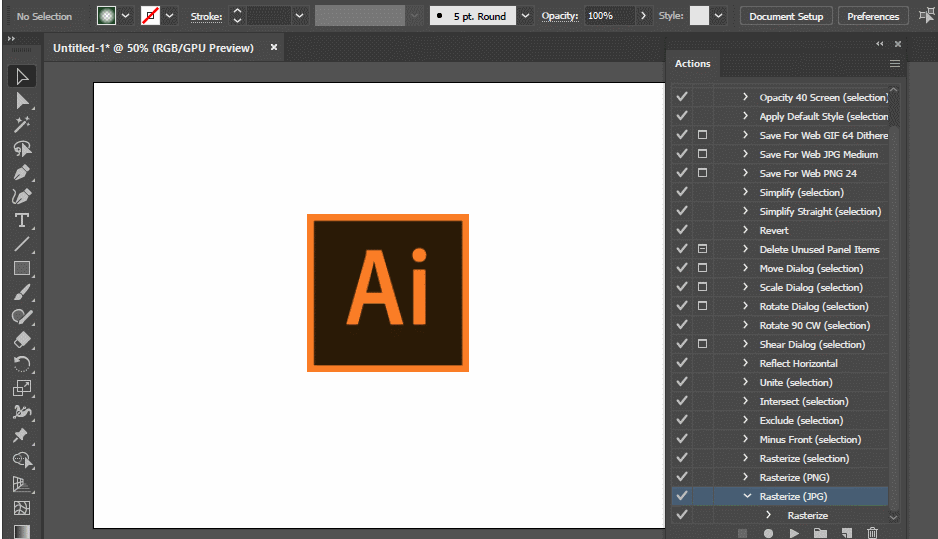Click the Stroke label link
The width and height of the screenshot is (938, 539).
206,17
